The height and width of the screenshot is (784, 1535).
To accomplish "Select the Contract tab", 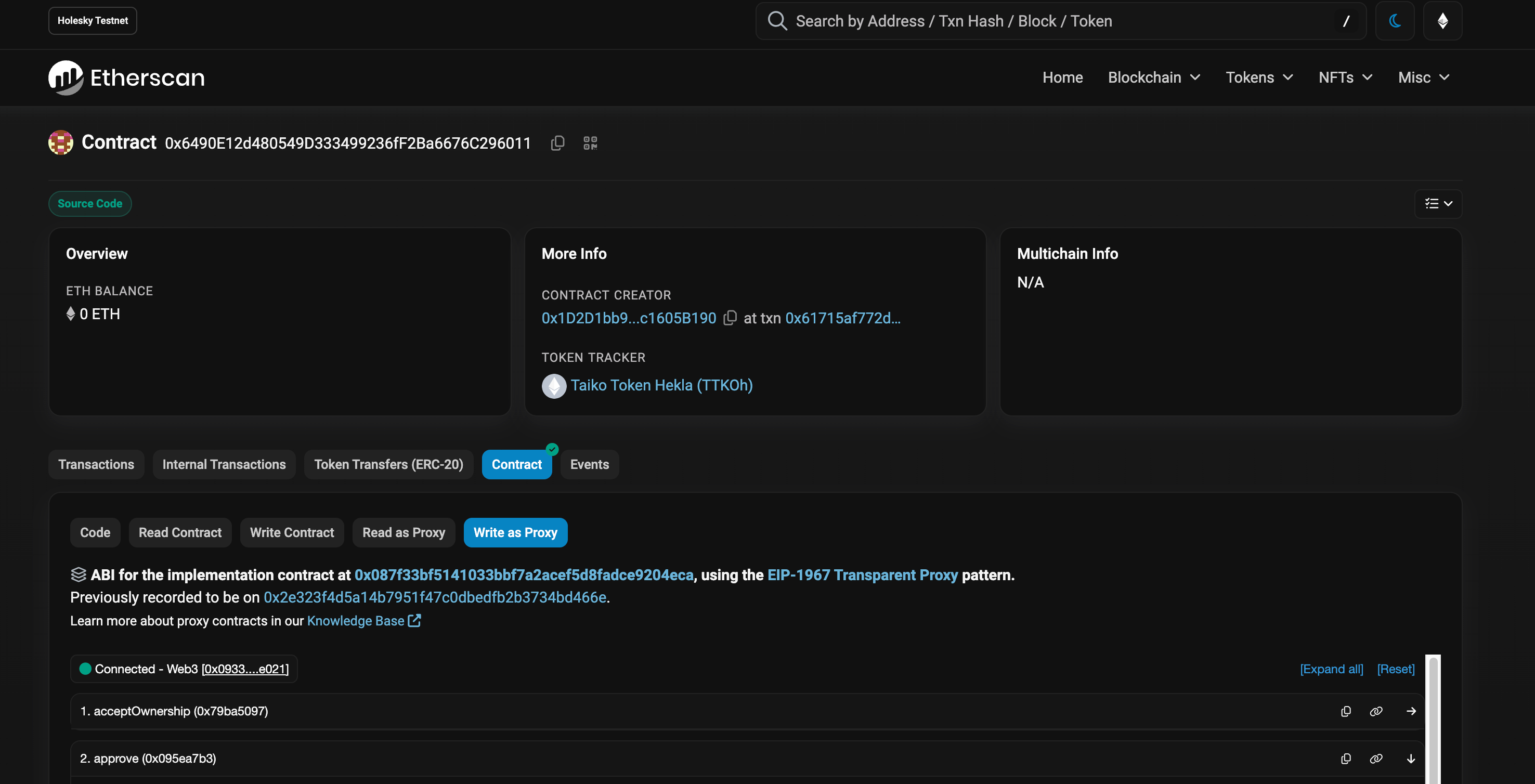I will (517, 464).
